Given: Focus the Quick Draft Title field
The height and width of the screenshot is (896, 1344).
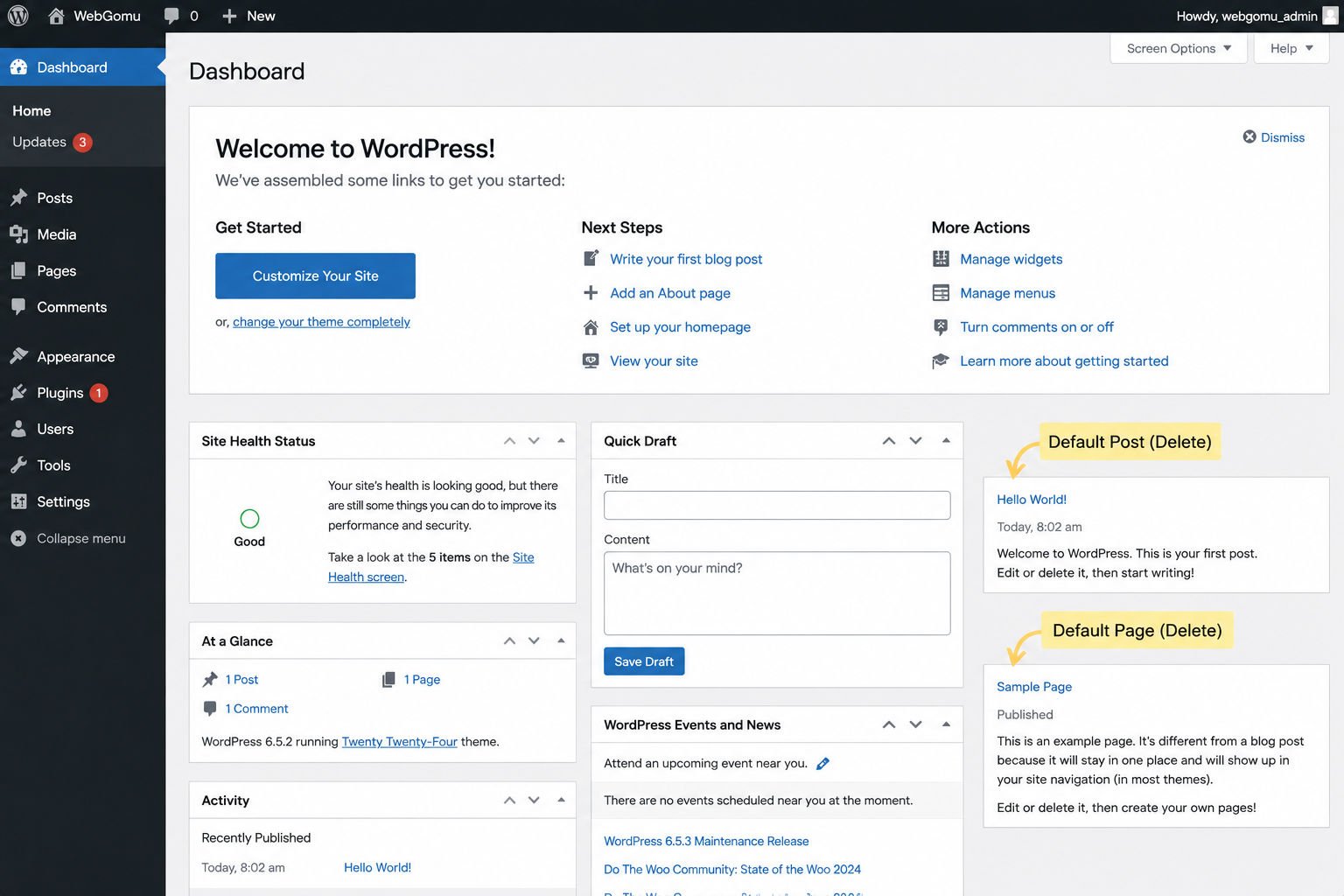Looking at the screenshot, I should click(777, 505).
